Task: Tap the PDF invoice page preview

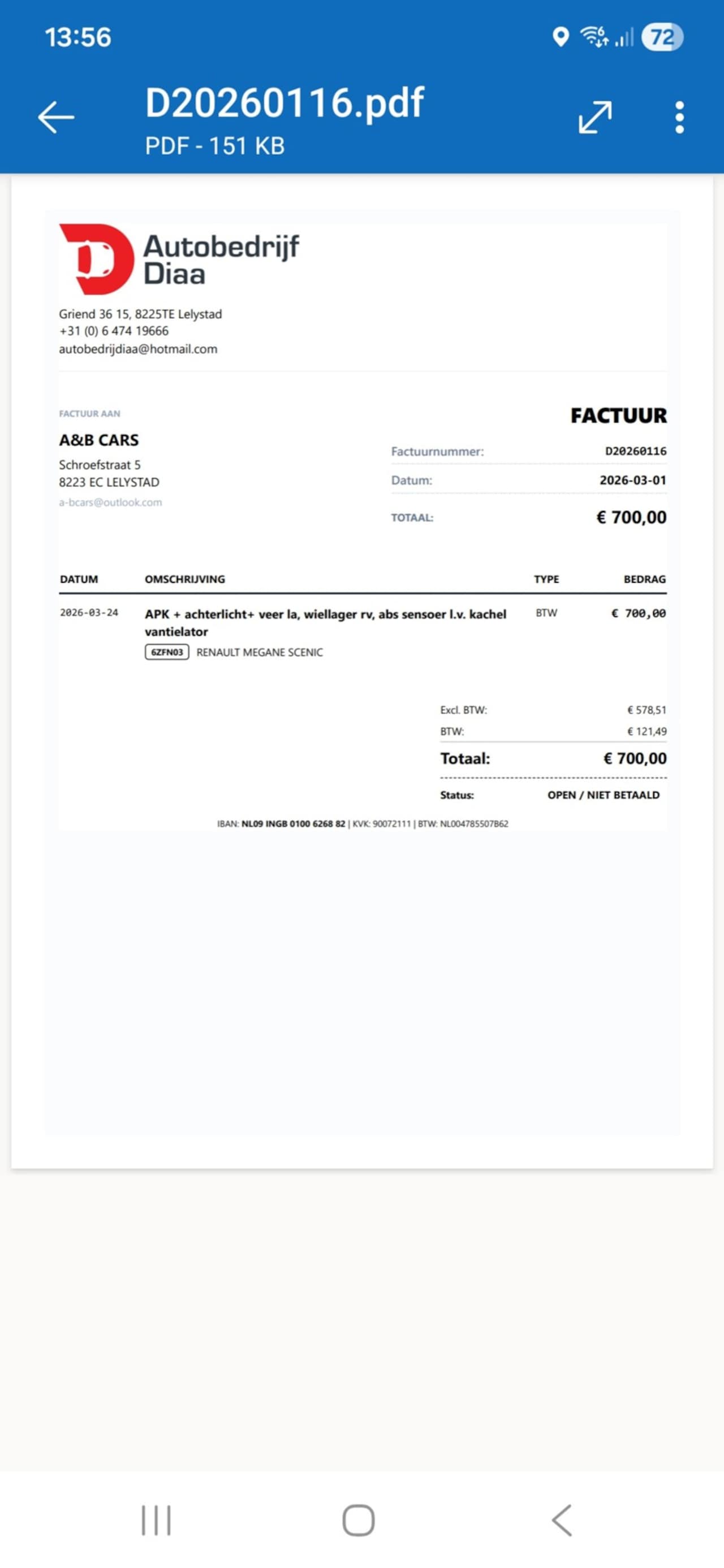Action: (363, 673)
